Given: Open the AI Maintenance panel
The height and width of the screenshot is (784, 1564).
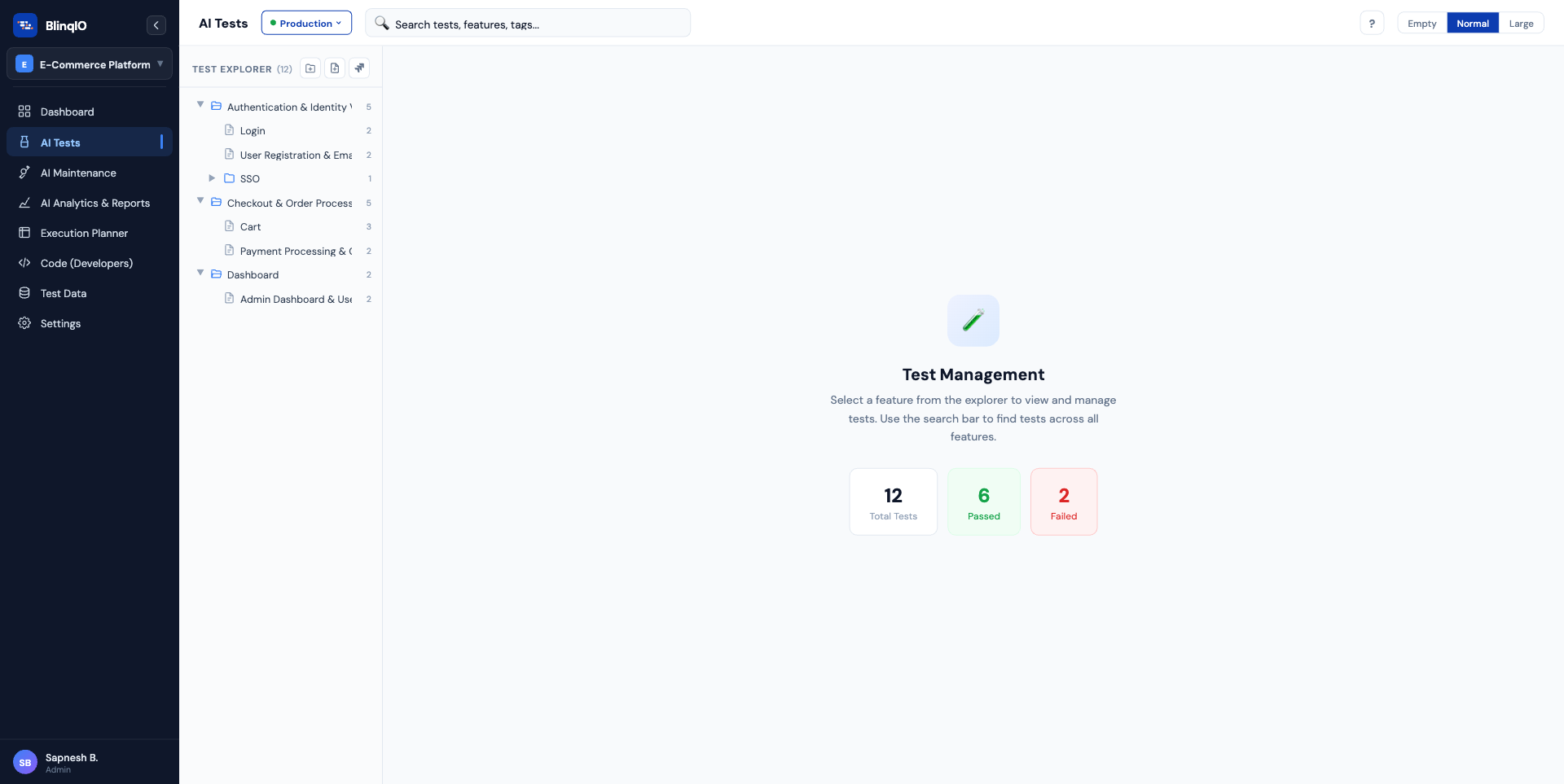Looking at the screenshot, I should tap(77, 173).
